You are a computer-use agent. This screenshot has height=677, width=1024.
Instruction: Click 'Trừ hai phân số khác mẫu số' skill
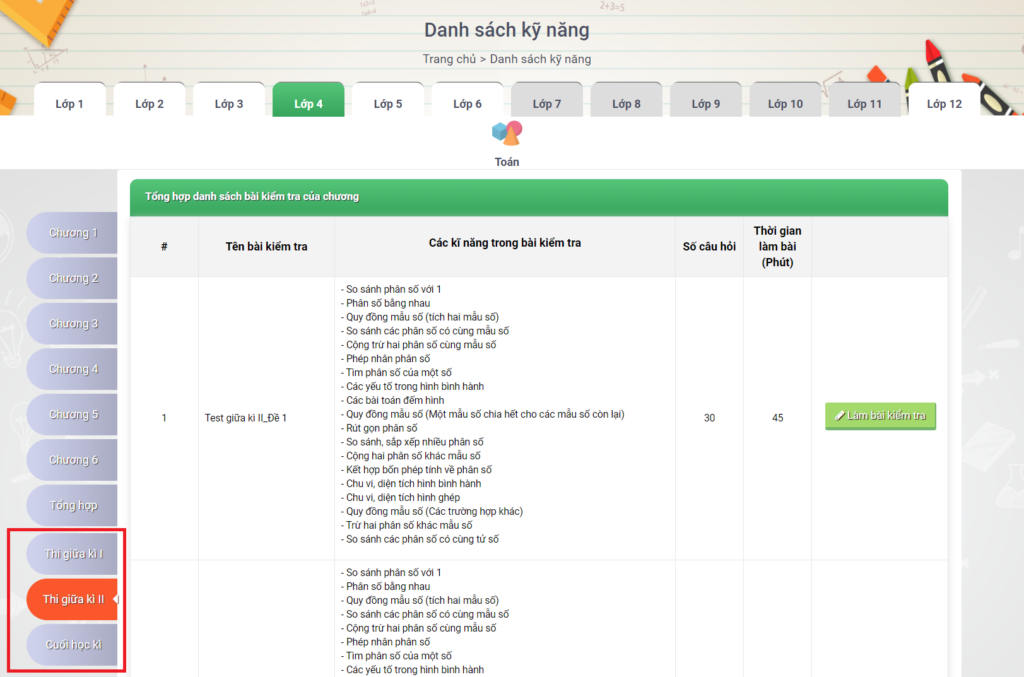click(x=407, y=526)
